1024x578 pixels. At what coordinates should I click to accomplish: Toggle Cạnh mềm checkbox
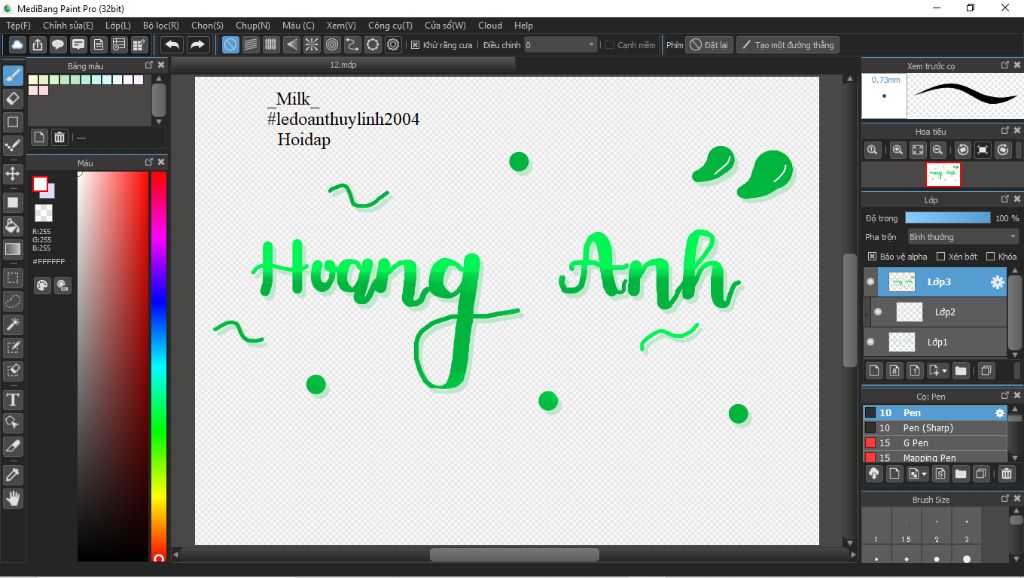coord(609,45)
